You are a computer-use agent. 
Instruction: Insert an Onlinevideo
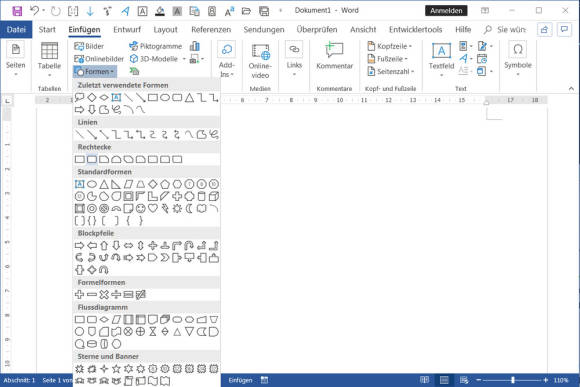(260, 61)
